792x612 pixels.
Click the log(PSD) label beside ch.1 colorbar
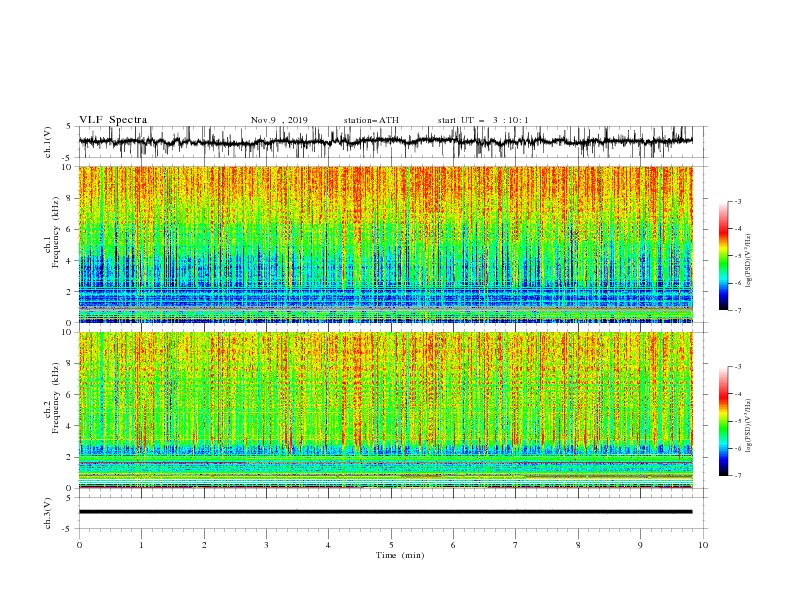[749, 261]
